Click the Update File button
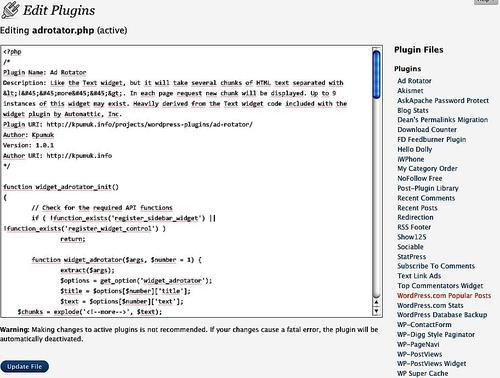This screenshot has height=378, width=500. 25,366
